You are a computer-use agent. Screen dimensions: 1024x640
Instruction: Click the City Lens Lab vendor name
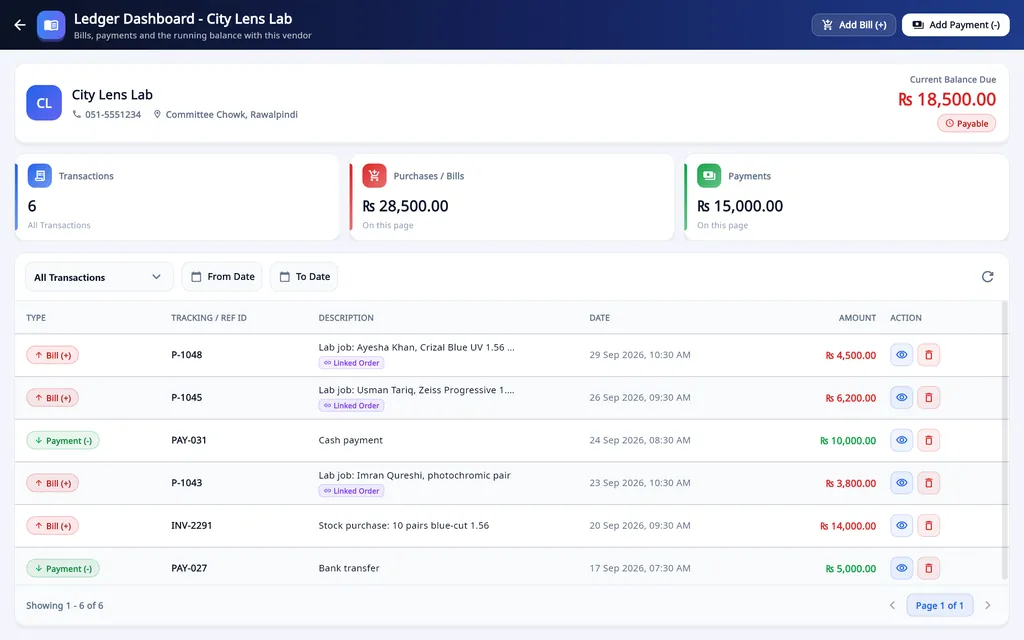(112, 95)
